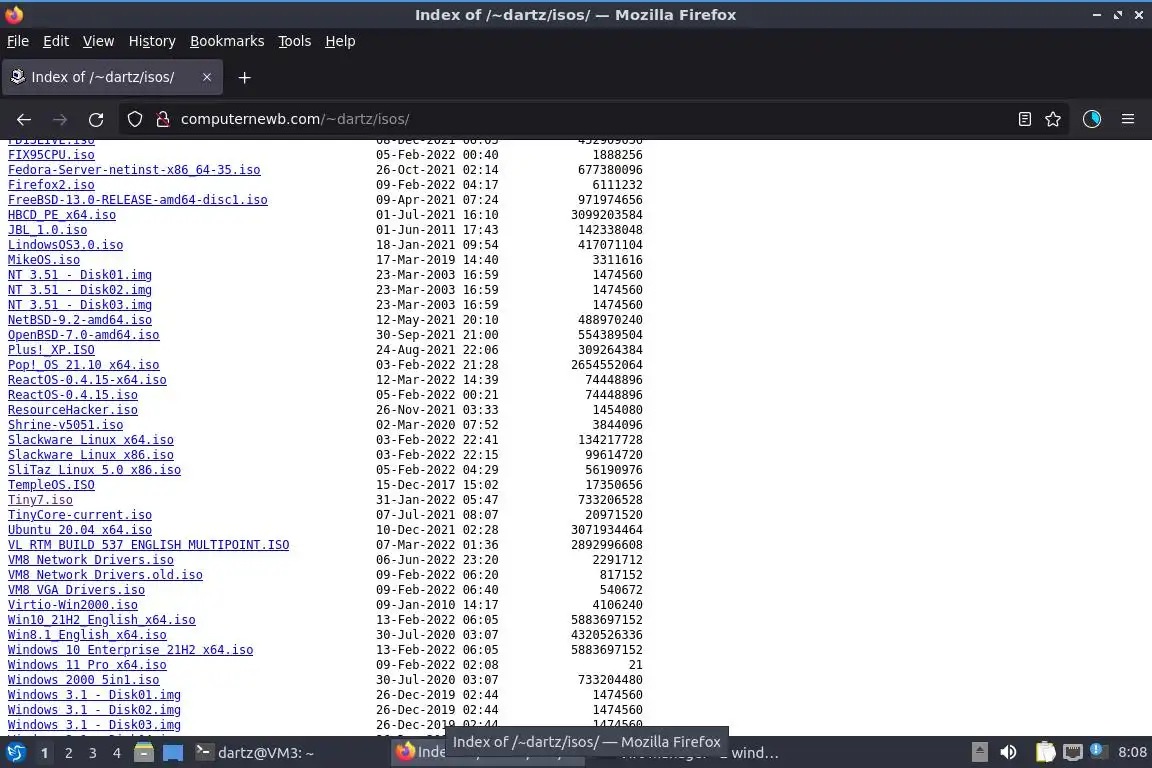1152x768 pixels.
Task: Open the volume control in tray
Action: point(1008,752)
